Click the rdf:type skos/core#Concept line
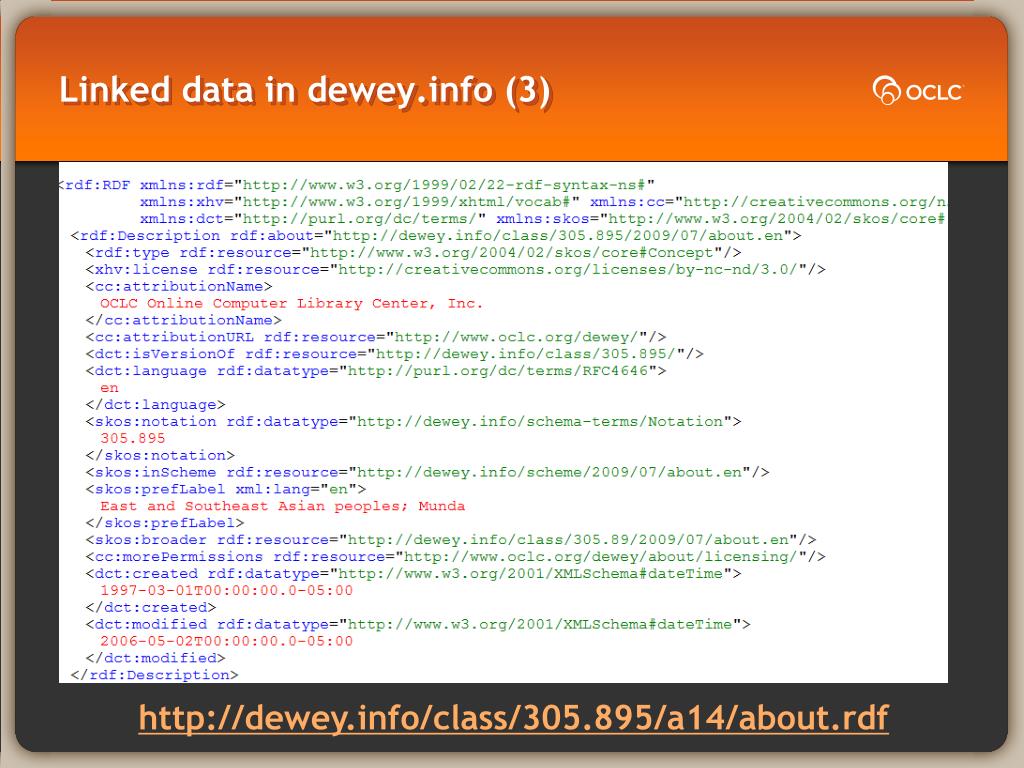This screenshot has width=1024, height=768. tap(413, 253)
